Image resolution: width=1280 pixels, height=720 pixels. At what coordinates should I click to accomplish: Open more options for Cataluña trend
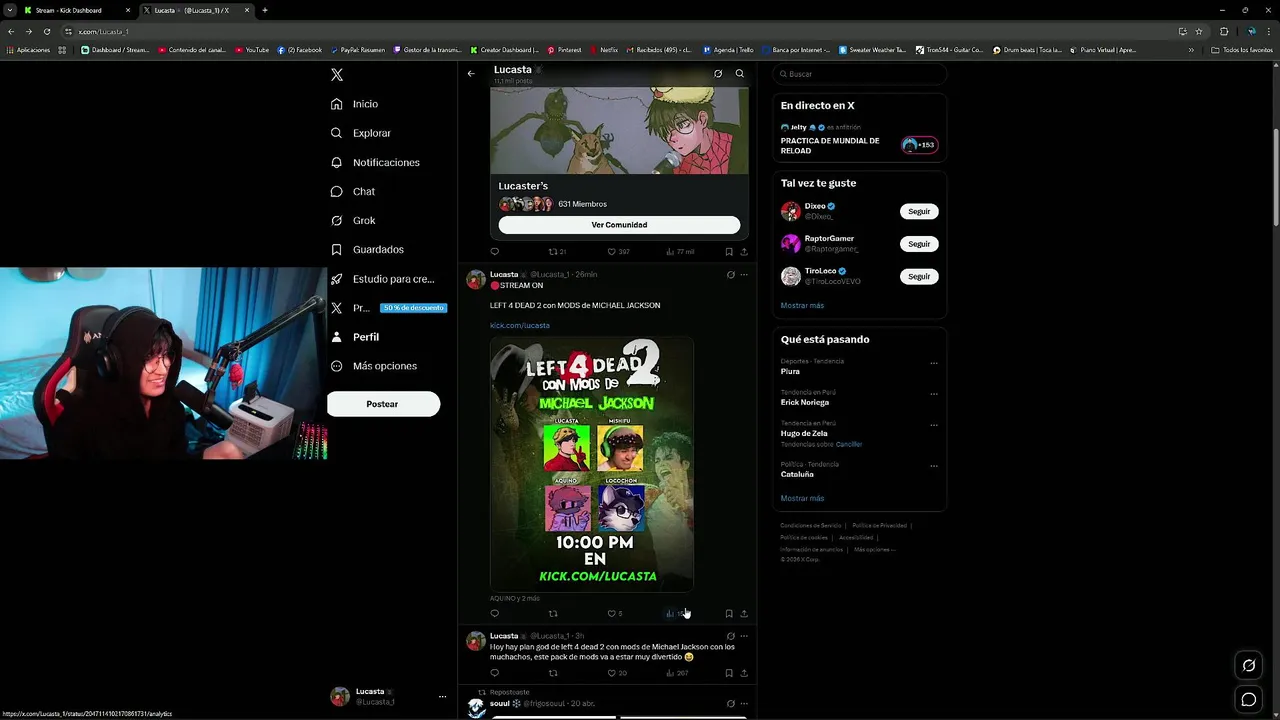point(934,465)
